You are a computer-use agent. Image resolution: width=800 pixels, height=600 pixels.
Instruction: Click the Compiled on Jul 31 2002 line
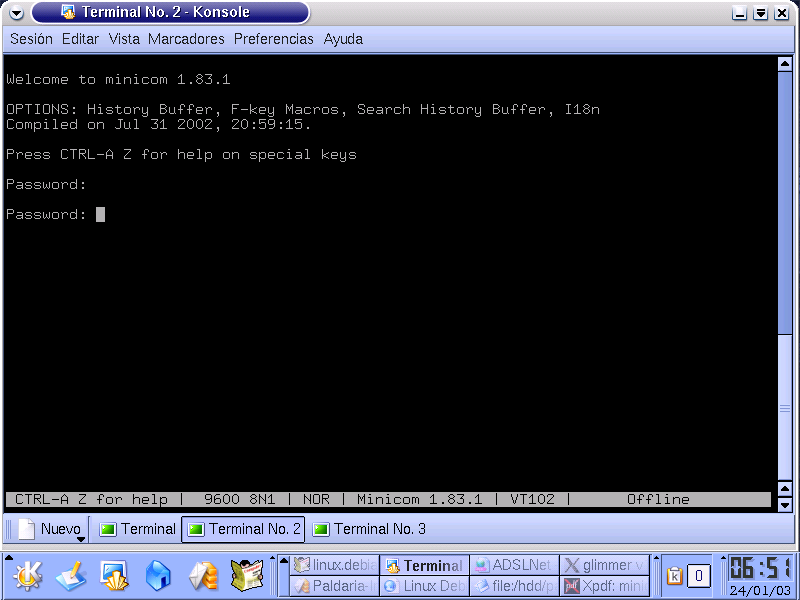[158, 124]
